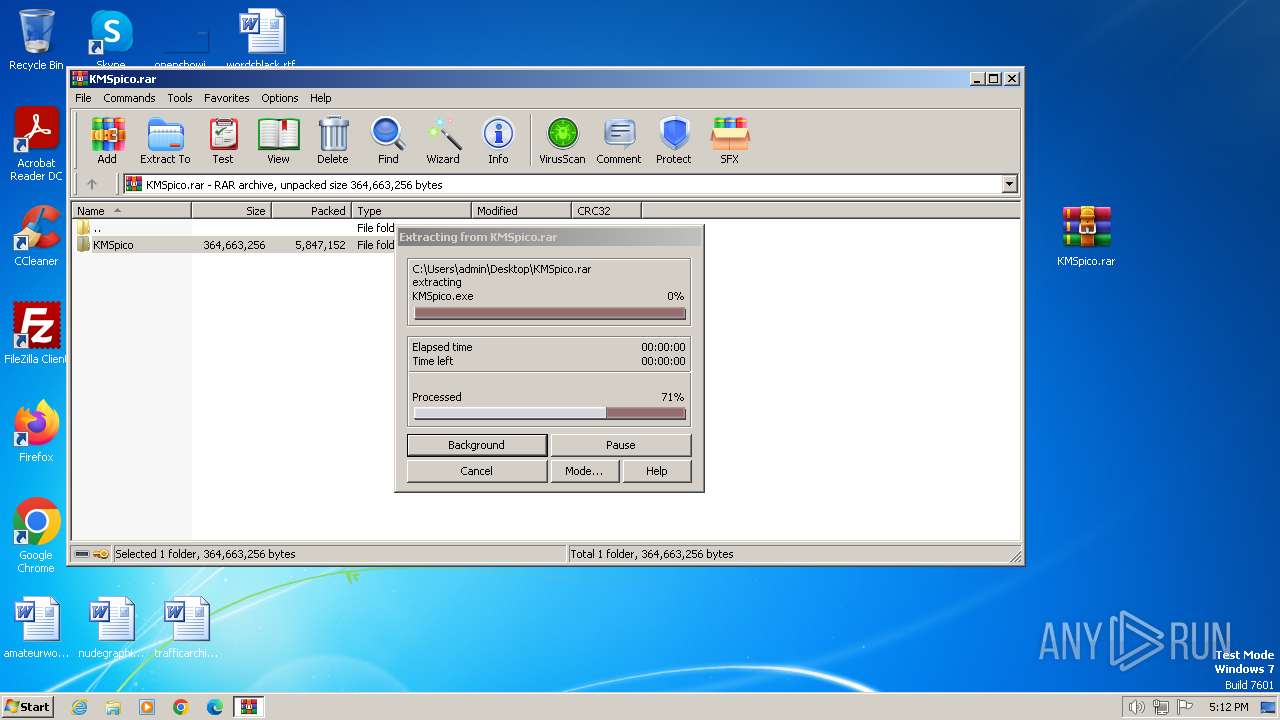This screenshot has height=720, width=1280.
Task: Click the Add toolbar icon
Action: click(107, 140)
